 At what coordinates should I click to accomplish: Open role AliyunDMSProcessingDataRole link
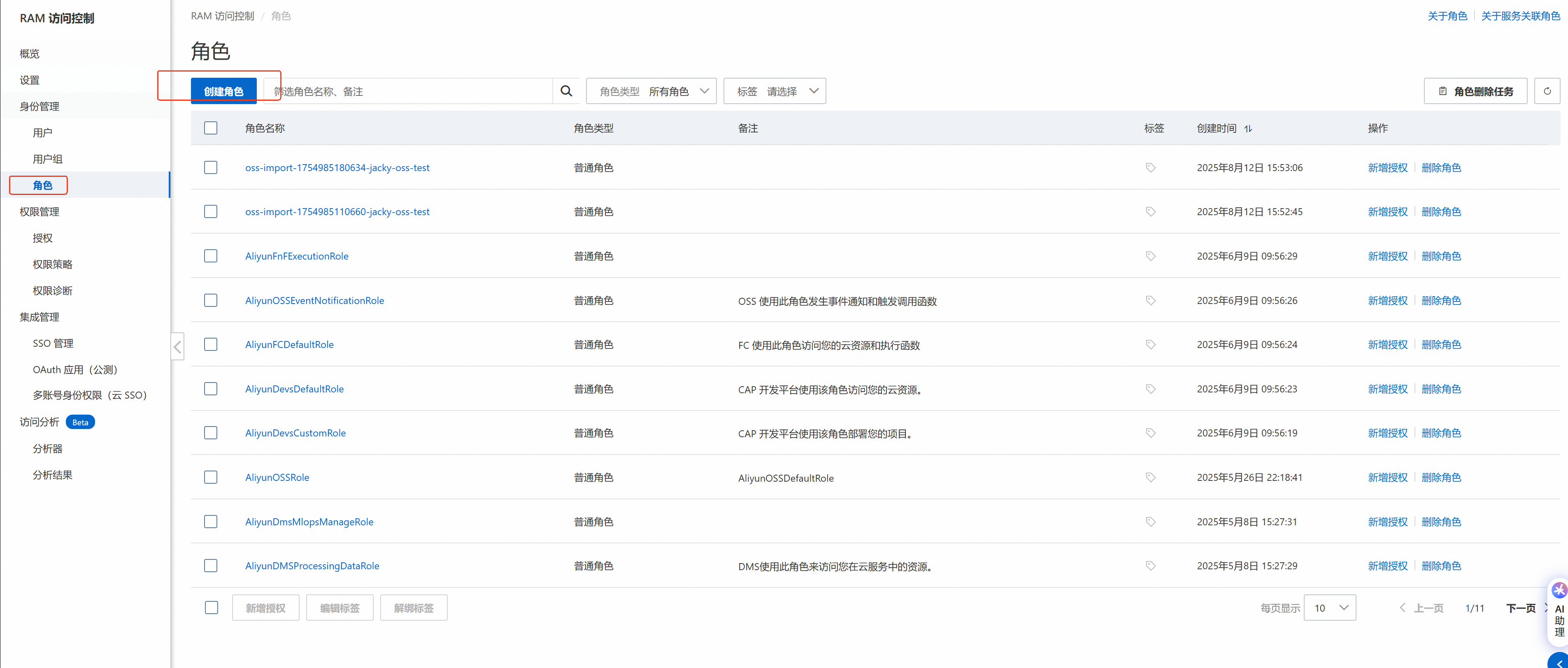[312, 566]
